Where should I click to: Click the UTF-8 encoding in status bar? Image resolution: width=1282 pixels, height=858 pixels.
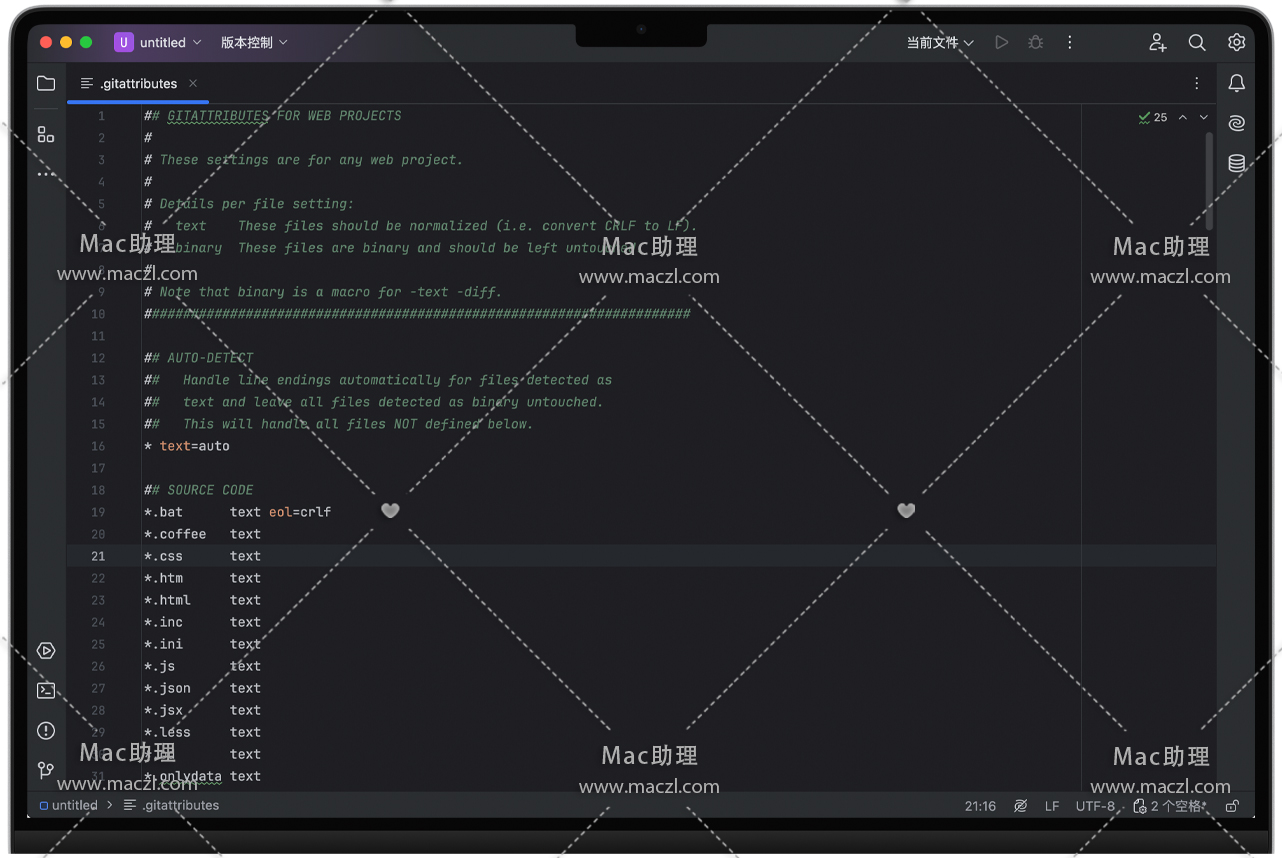coord(1095,806)
